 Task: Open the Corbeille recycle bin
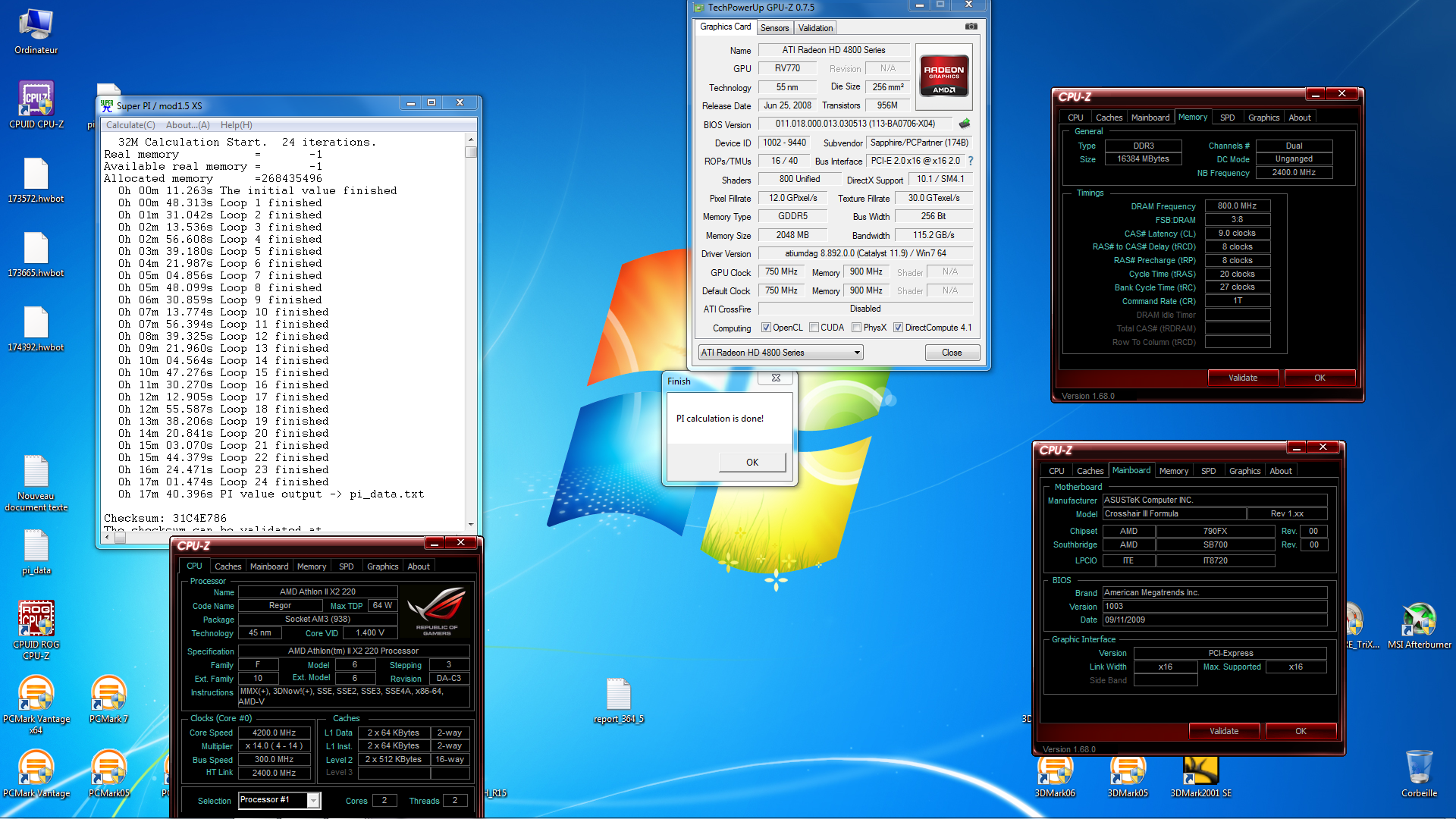[x=1419, y=774]
